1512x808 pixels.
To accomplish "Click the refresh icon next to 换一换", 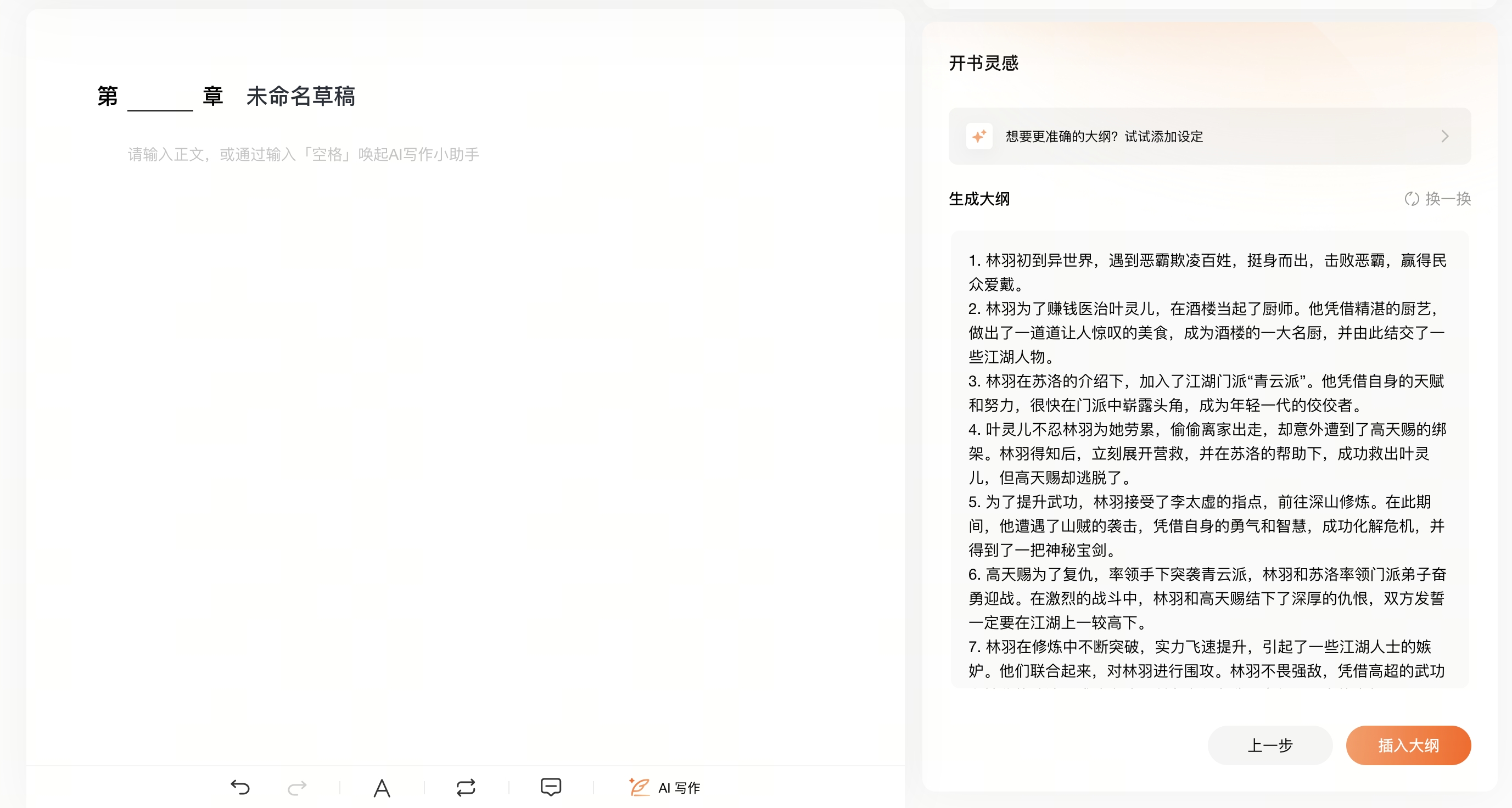I will (1412, 199).
